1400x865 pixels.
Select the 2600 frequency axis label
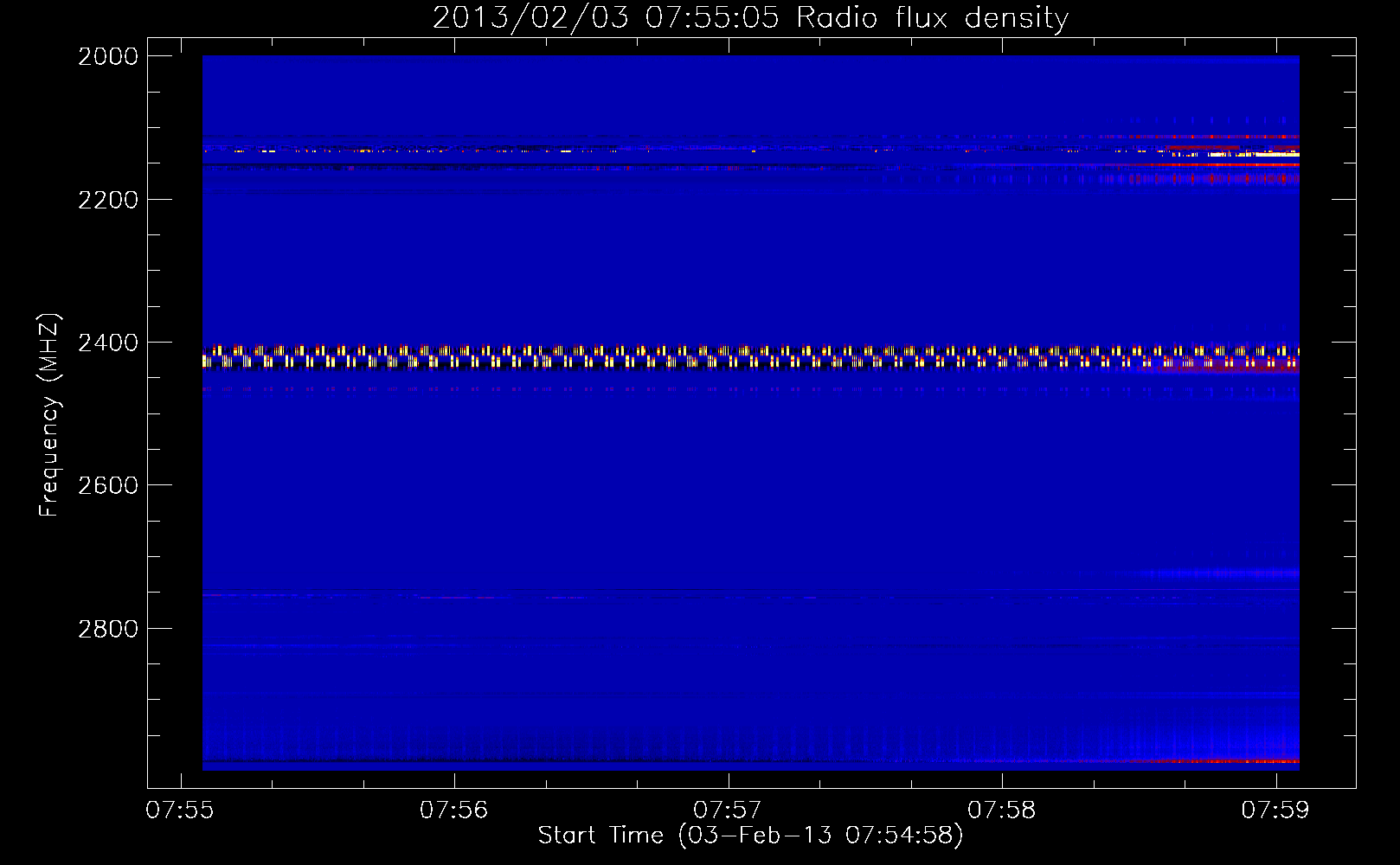108,485
